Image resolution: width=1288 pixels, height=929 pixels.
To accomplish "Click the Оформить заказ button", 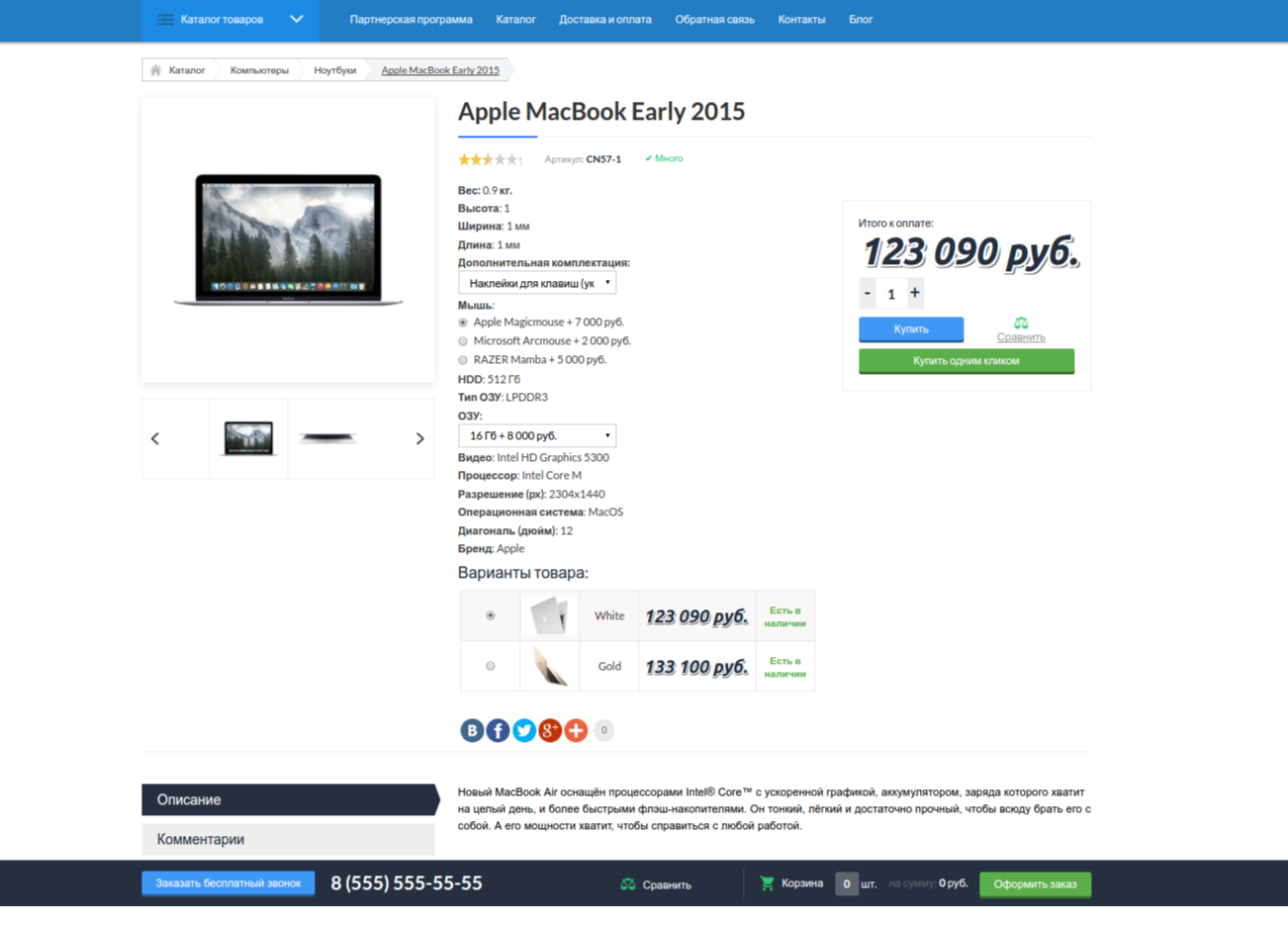I will pyautogui.click(x=1035, y=884).
